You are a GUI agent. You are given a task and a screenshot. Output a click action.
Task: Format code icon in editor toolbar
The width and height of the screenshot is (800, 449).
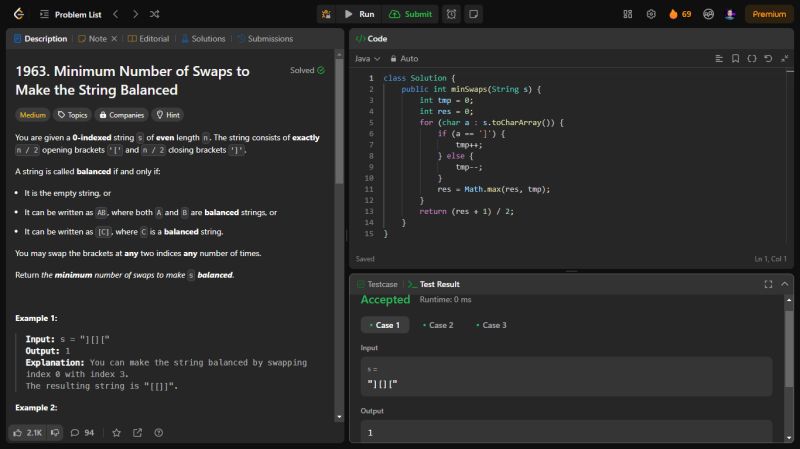click(719, 59)
